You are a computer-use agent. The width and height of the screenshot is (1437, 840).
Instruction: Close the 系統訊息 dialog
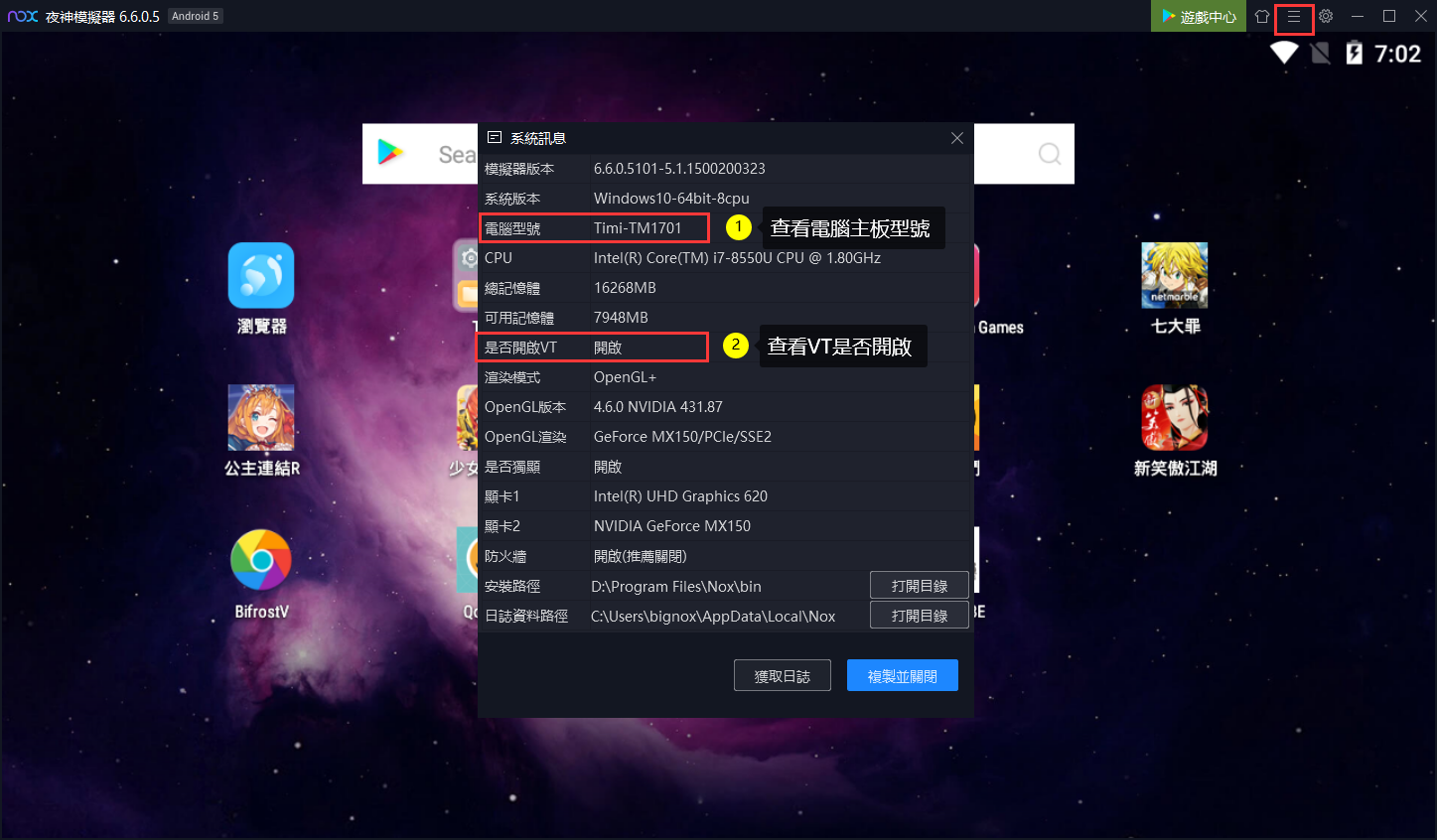pyautogui.click(x=957, y=138)
